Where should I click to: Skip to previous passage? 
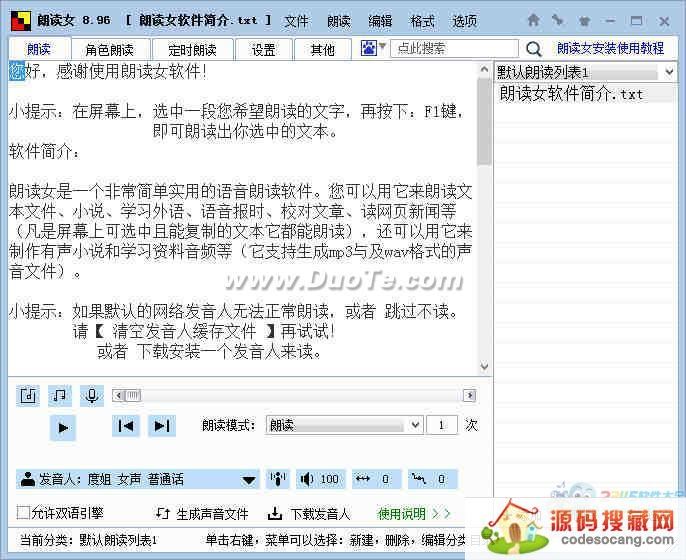click(x=126, y=426)
